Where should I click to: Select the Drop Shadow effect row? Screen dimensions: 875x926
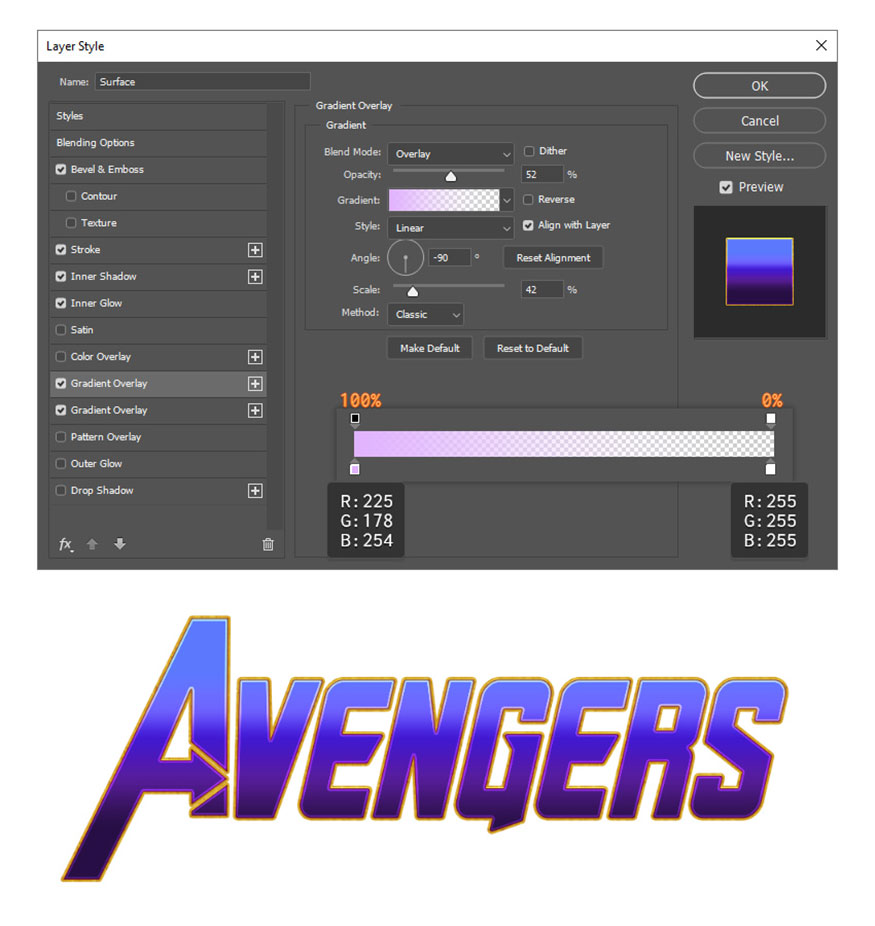(158, 491)
